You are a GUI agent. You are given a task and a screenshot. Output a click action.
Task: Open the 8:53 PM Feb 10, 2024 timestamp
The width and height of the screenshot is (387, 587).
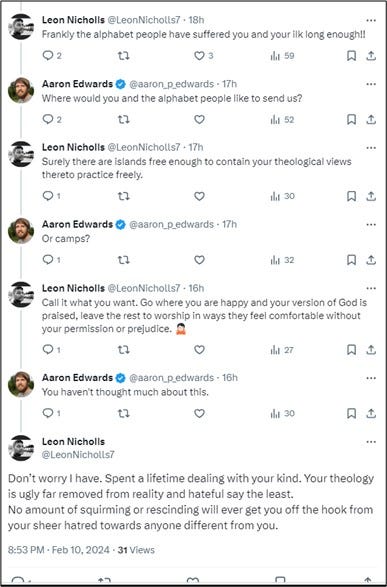[59, 550]
